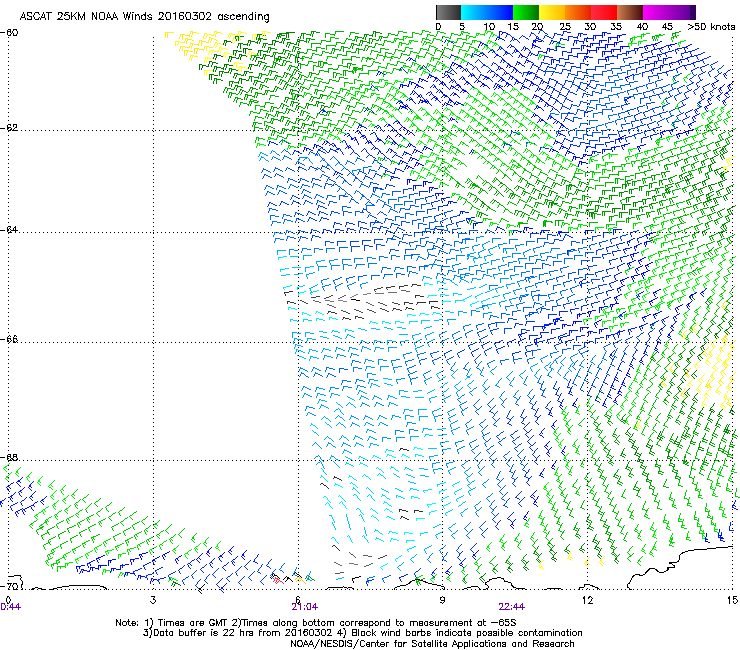Click the '-64' latitude axis label

(x=9, y=229)
